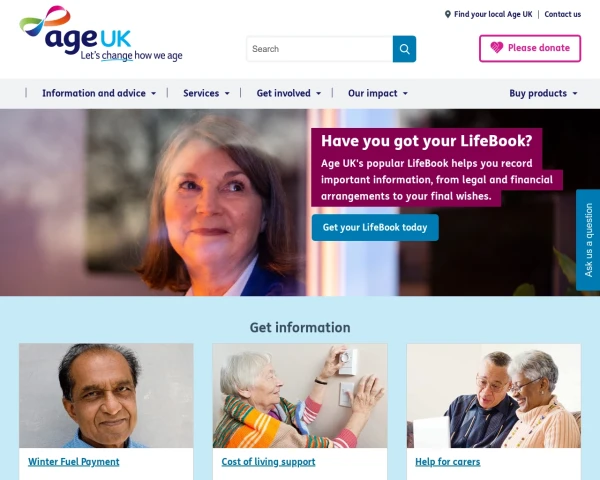Click the magnifying glass search button
Image resolution: width=600 pixels, height=480 pixels.
(x=404, y=49)
